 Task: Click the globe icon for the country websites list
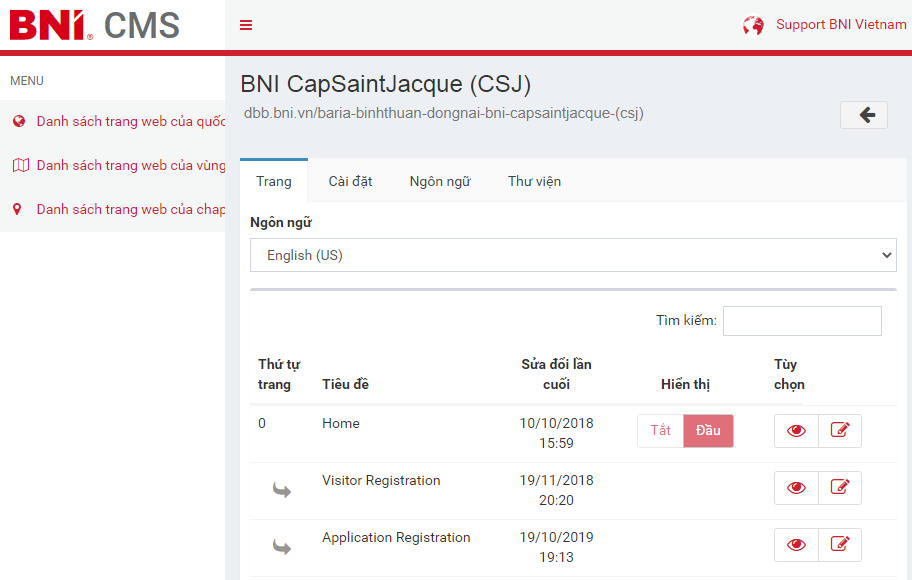pos(18,121)
